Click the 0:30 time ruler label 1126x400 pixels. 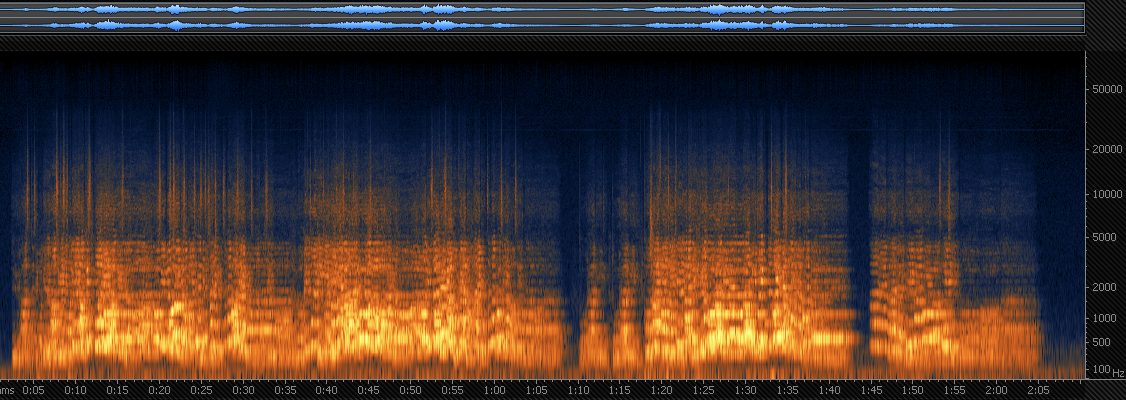point(243,390)
